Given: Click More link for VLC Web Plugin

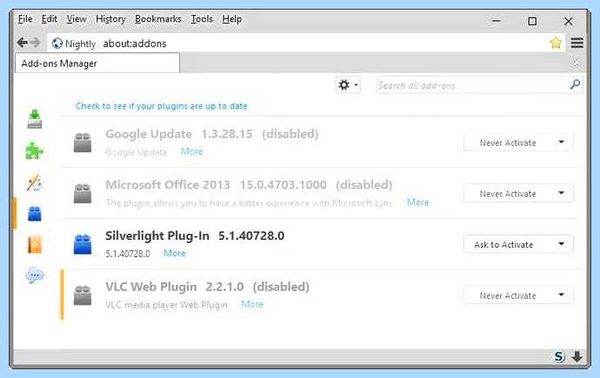Looking at the screenshot, I should pyautogui.click(x=252, y=304).
